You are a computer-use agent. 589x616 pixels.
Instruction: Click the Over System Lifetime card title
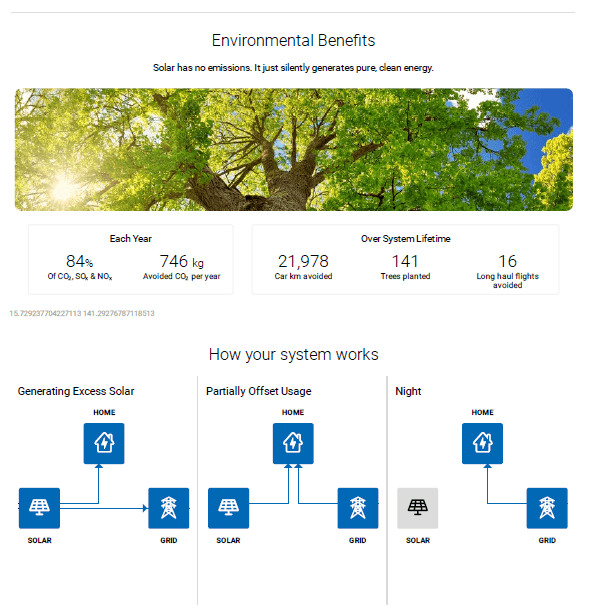click(x=406, y=238)
